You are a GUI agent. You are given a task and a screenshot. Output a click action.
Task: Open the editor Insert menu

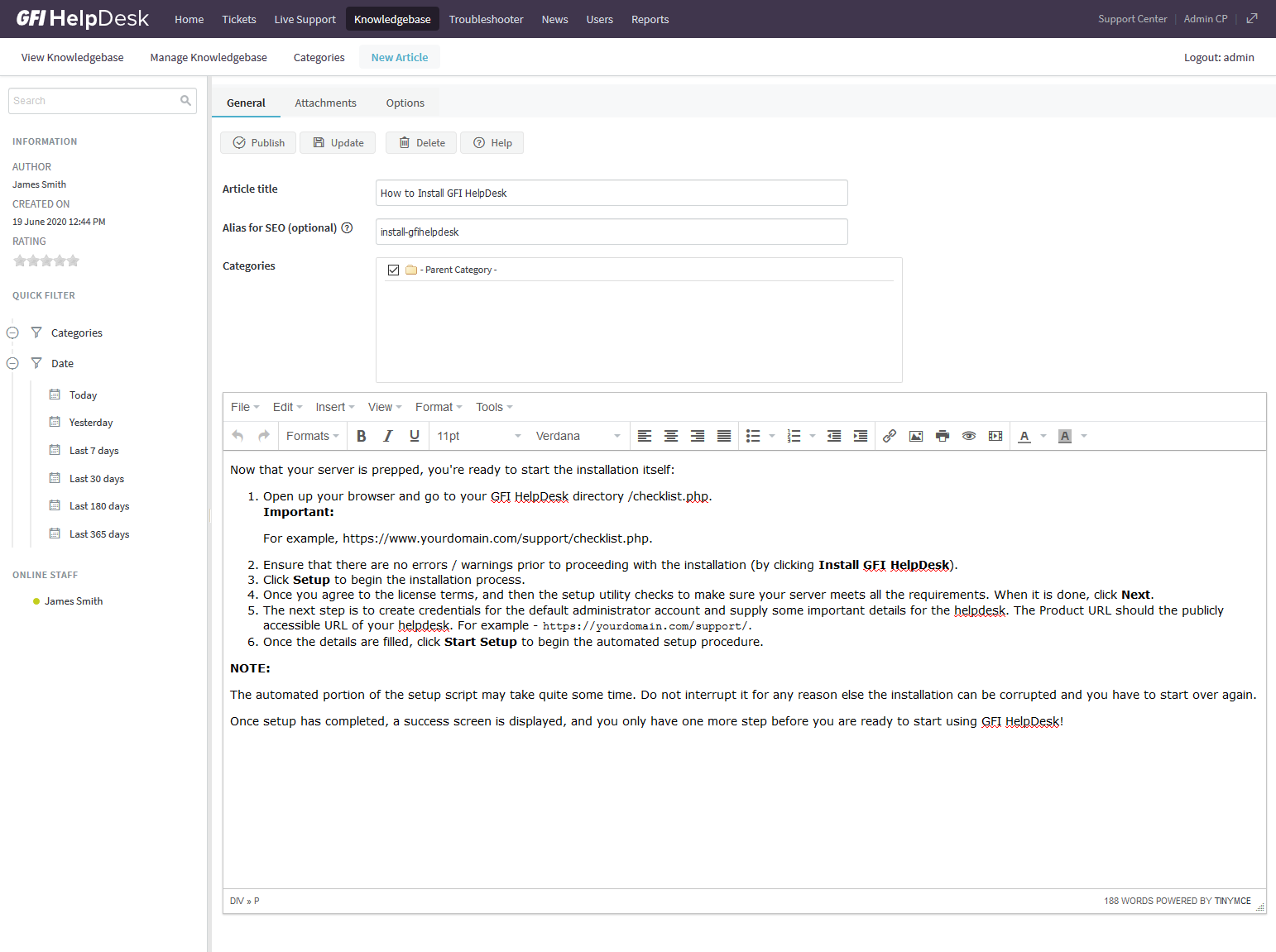coord(334,407)
